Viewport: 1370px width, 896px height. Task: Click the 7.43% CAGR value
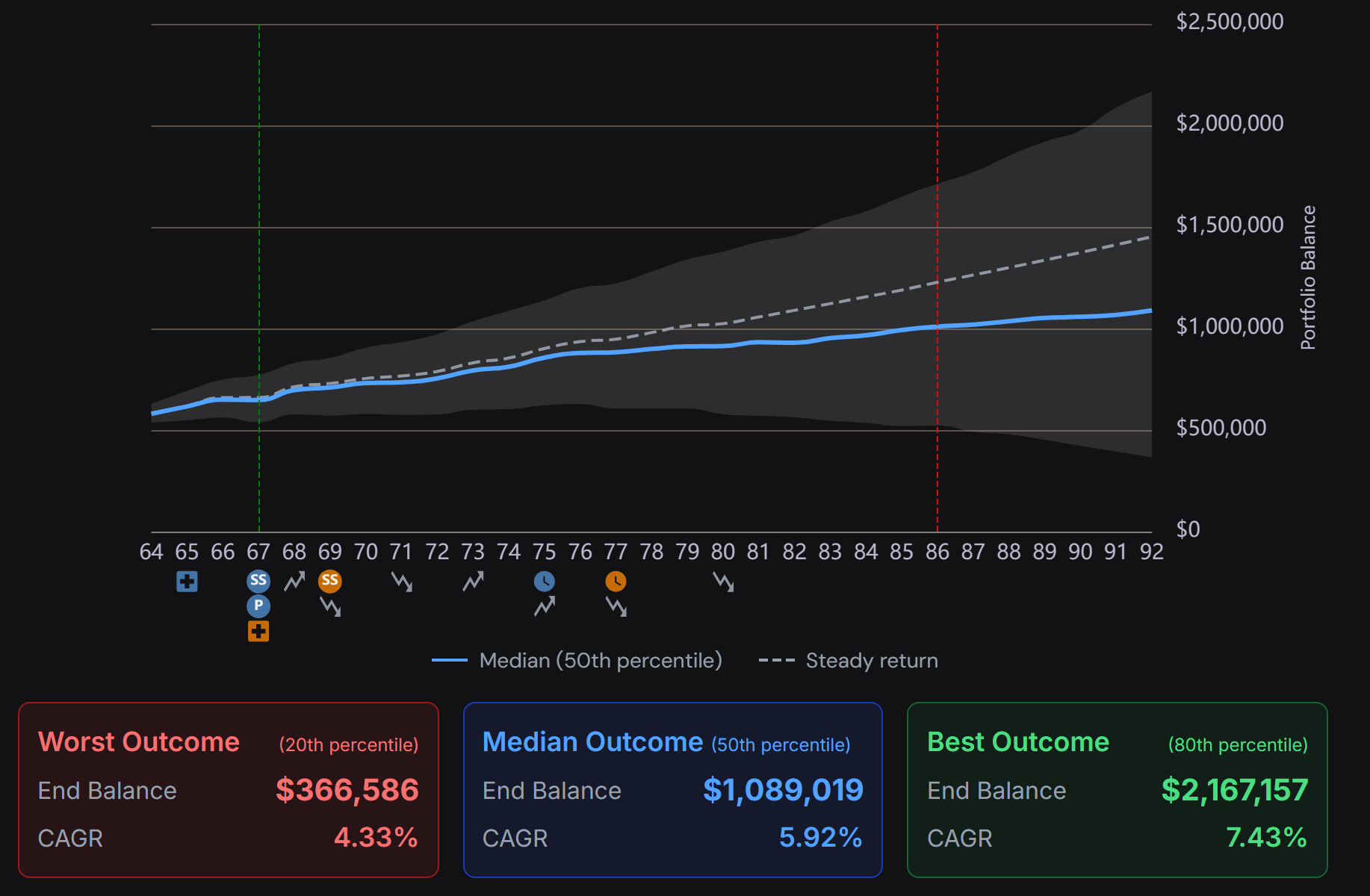[1266, 838]
